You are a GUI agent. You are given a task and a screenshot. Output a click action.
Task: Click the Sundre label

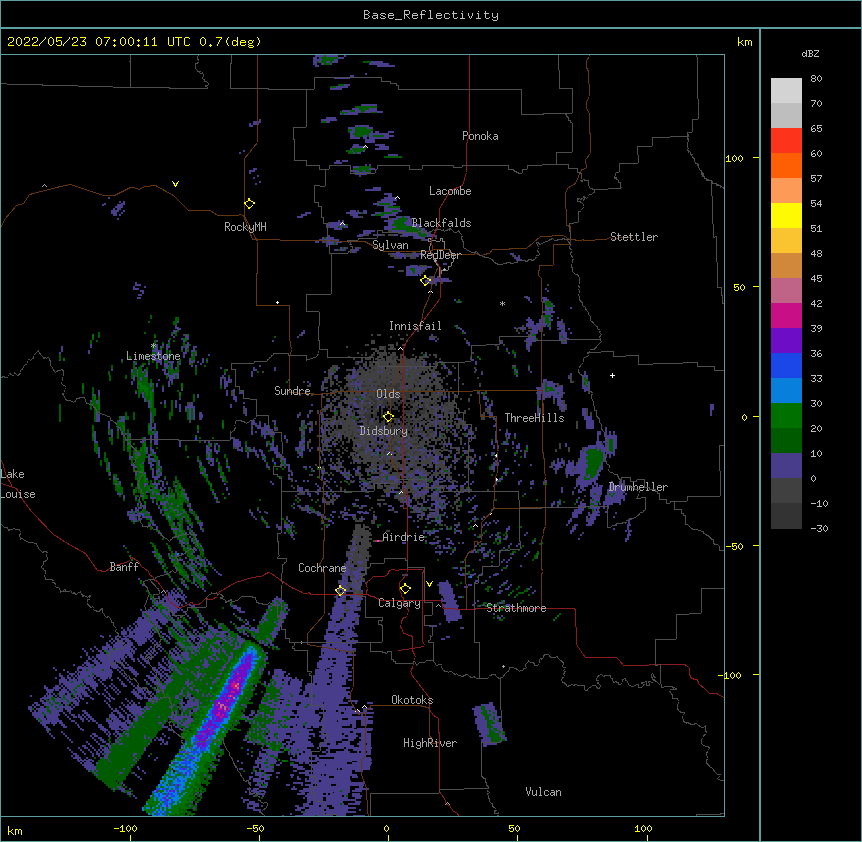[292, 391]
